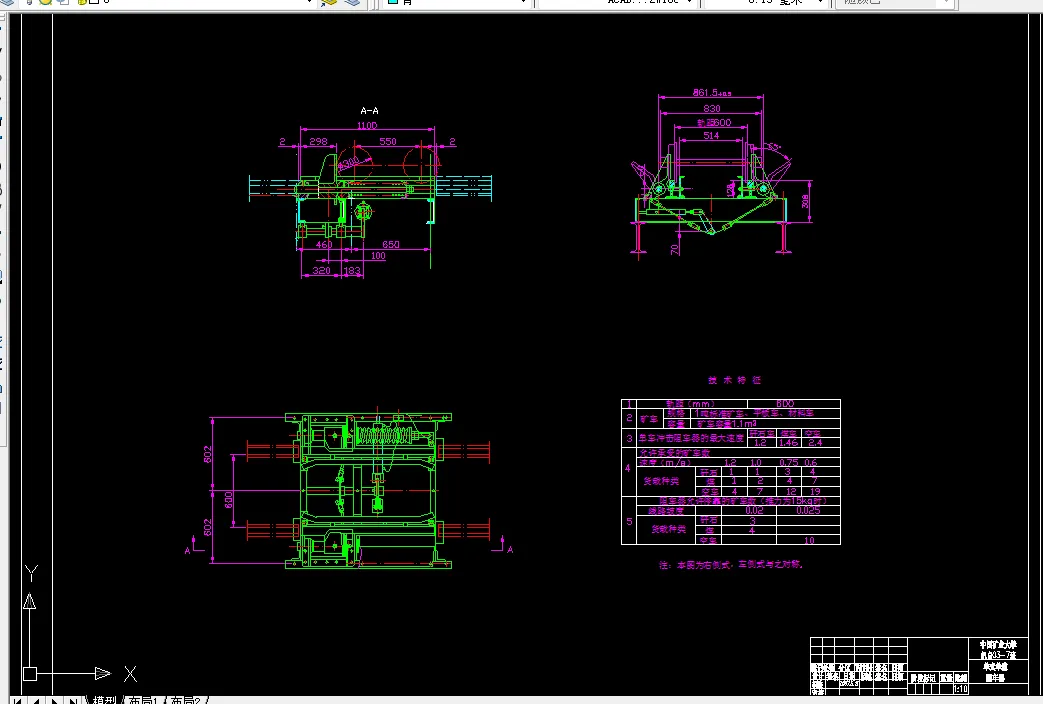Select the upper 602 vertical dimension
Image resolution: width=1043 pixels, height=704 pixels.
click(x=208, y=454)
